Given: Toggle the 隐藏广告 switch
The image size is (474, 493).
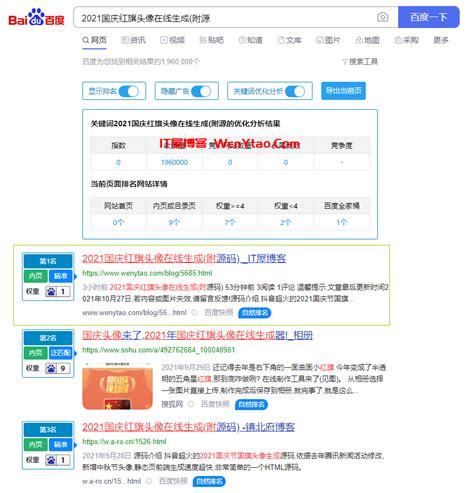Looking at the screenshot, I should pyautogui.click(x=201, y=91).
